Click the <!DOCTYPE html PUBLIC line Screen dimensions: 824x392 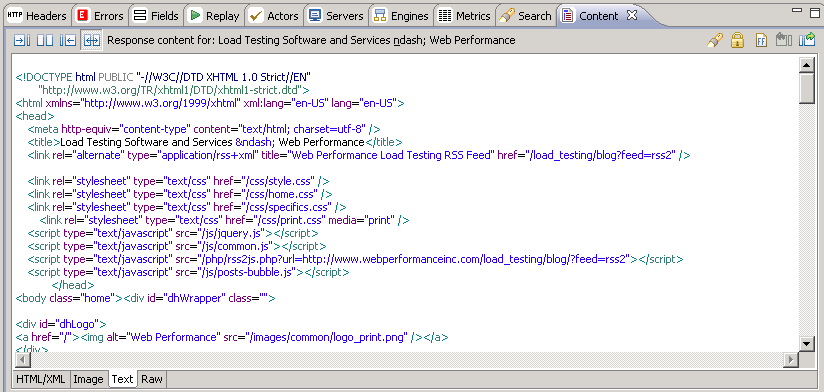163,77
